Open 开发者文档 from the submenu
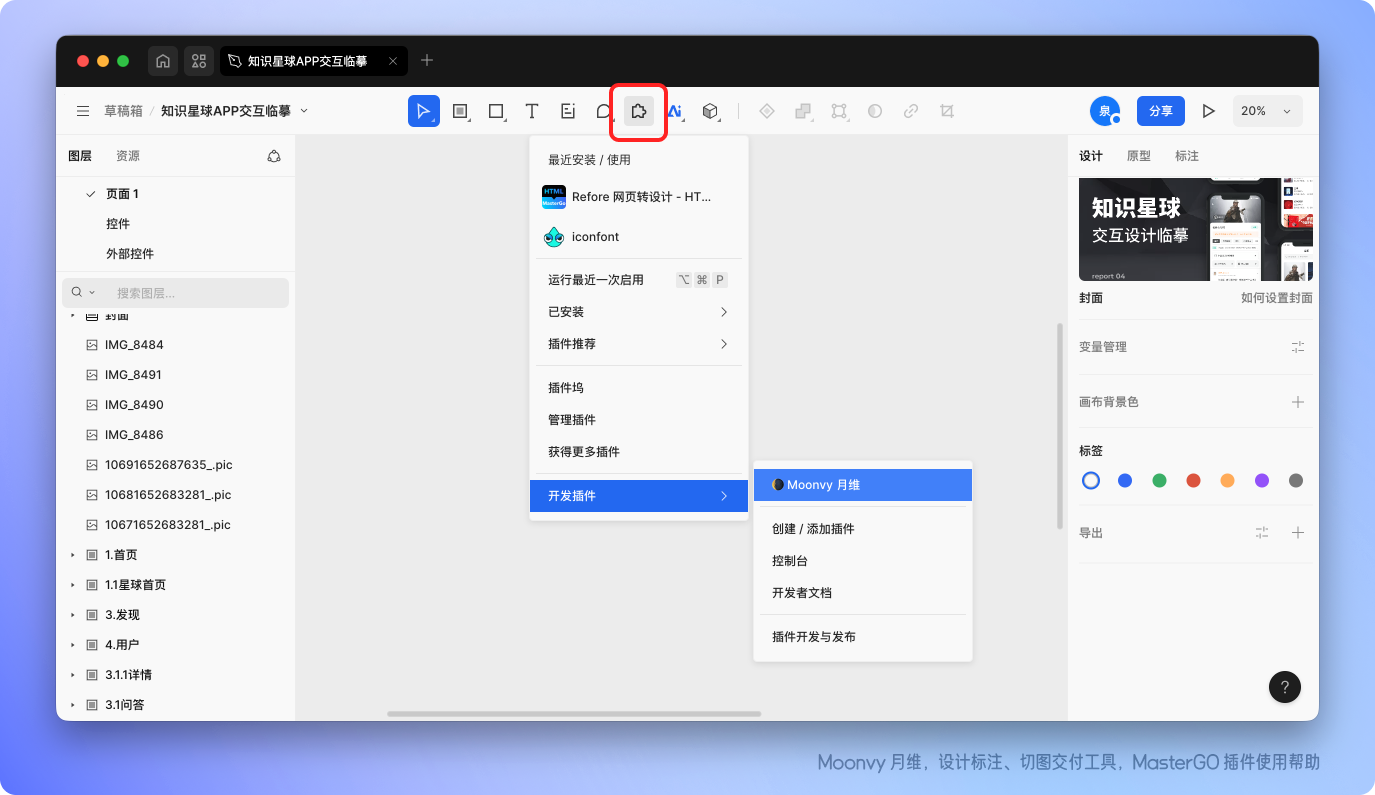The image size is (1375, 795). (863, 593)
